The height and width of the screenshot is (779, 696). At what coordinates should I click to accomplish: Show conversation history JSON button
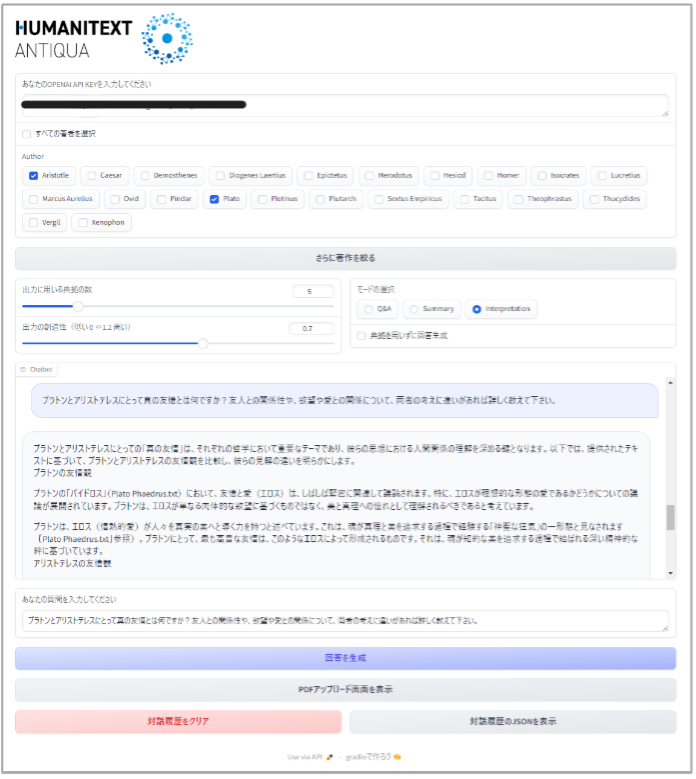tap(513, 721)
